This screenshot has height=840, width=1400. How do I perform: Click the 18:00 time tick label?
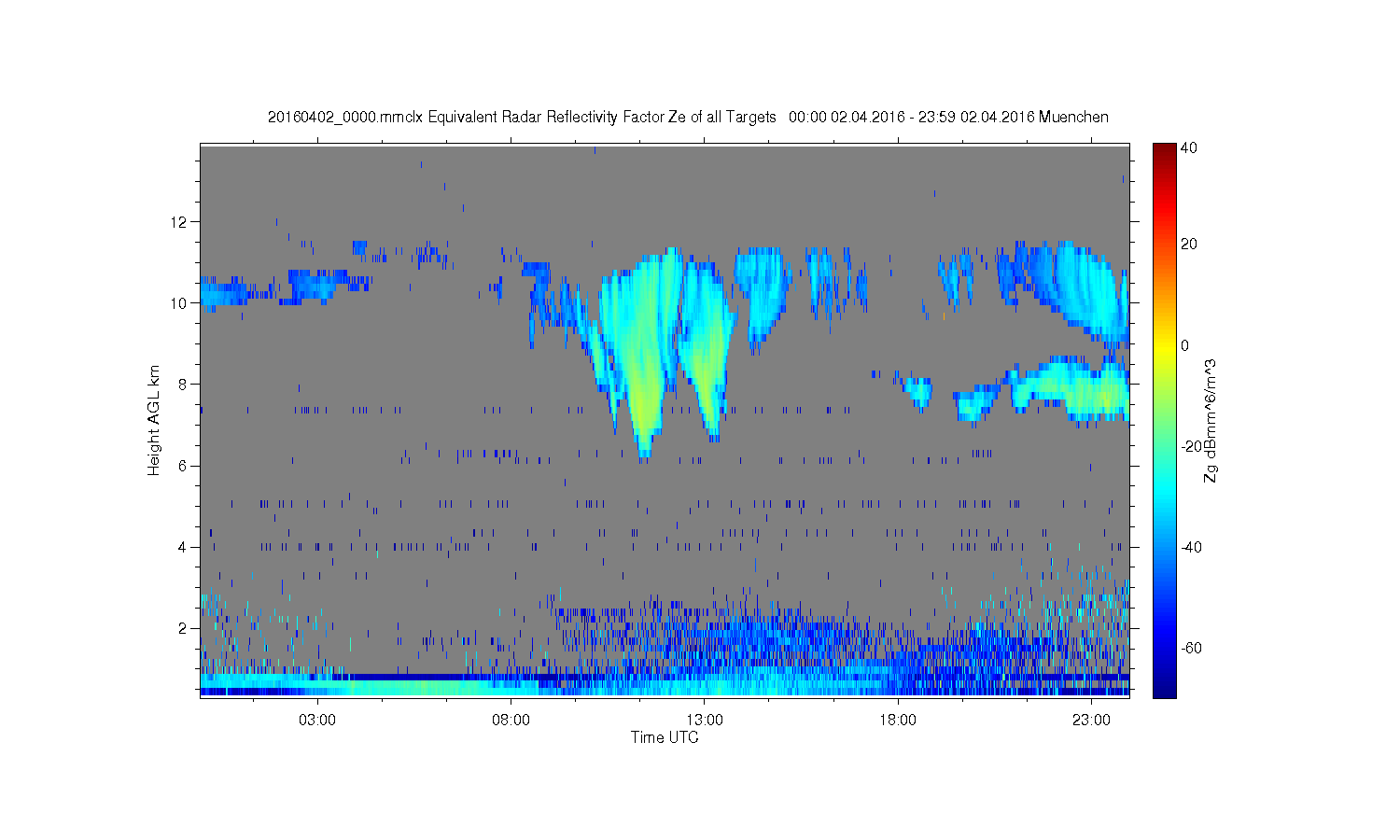point(898,721)
